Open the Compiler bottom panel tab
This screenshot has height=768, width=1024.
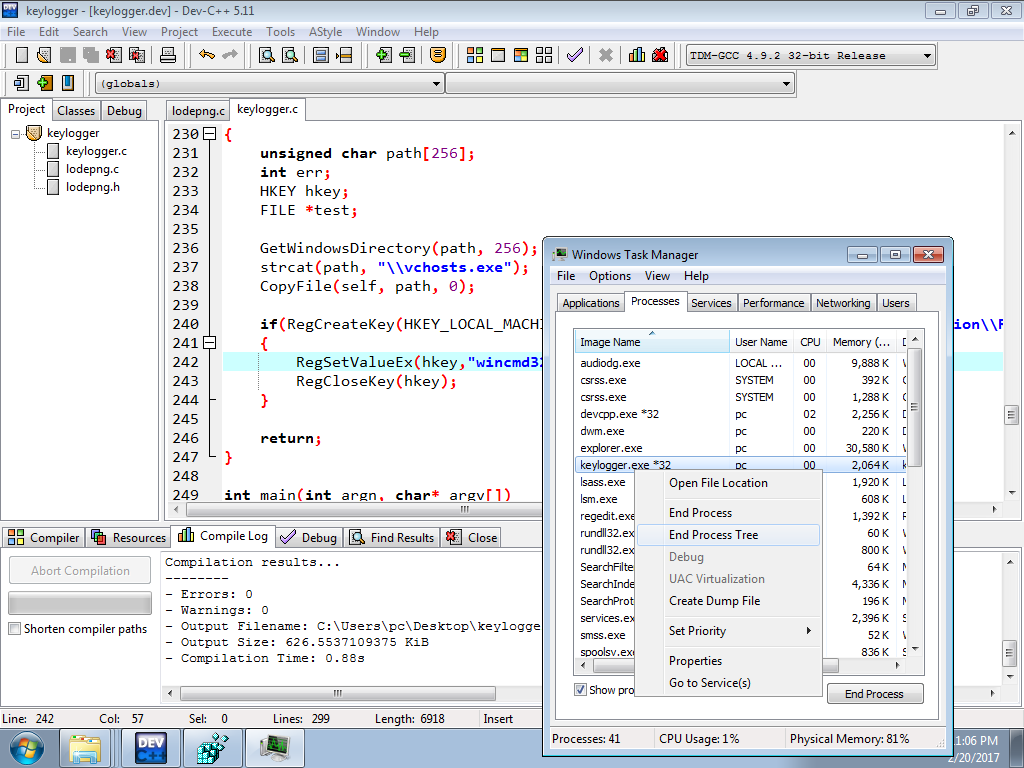click(44, 537)
